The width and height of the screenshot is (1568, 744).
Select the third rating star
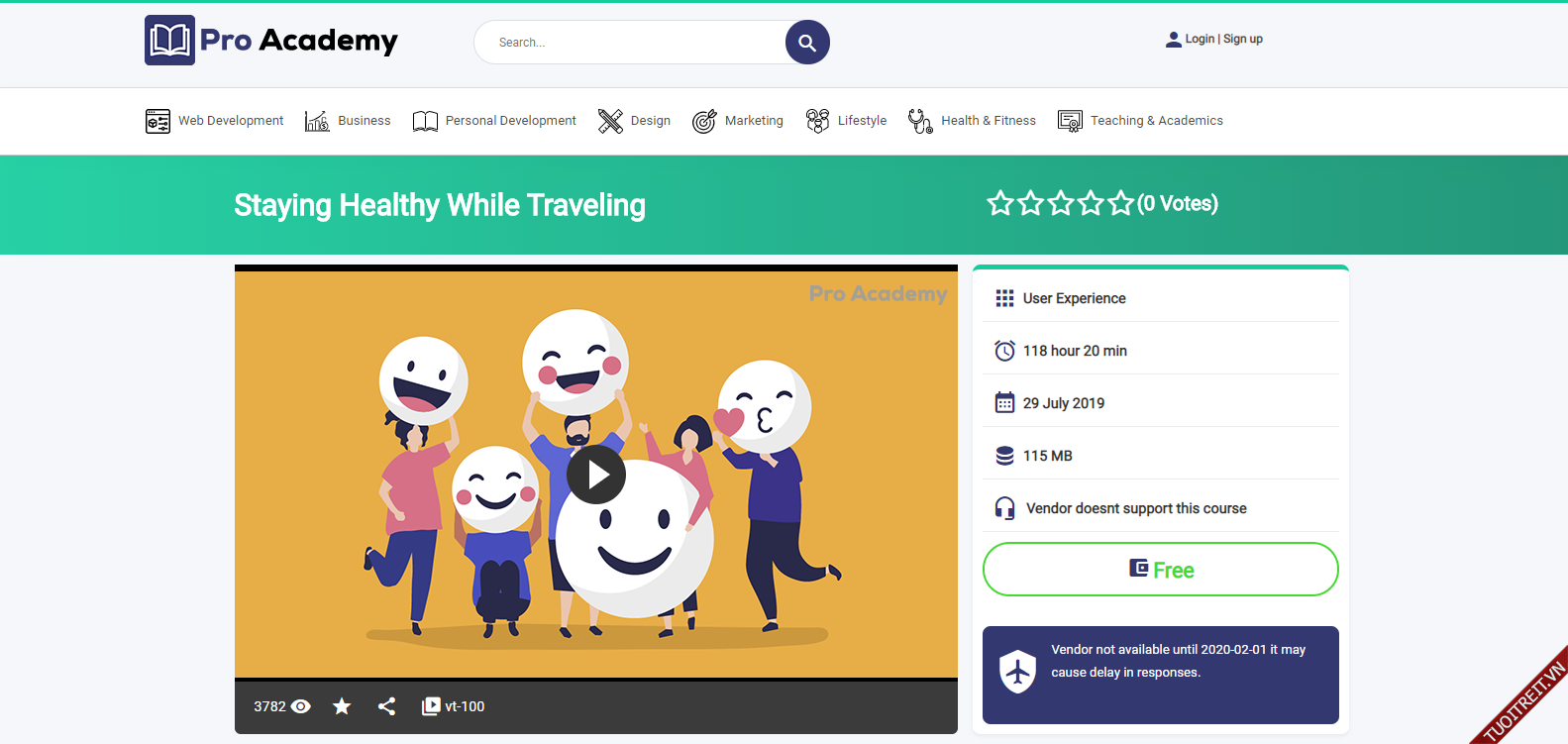click(1061, 204)
